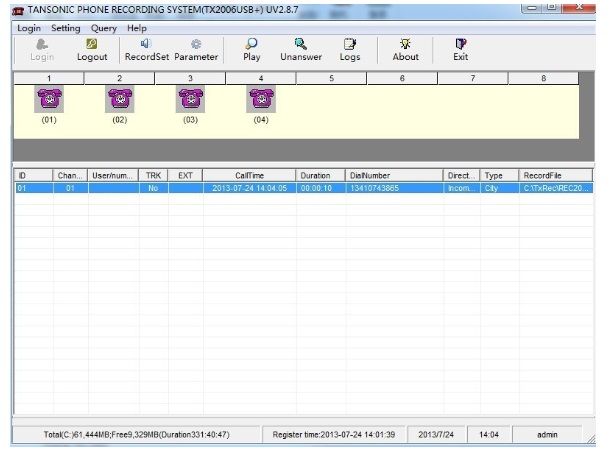Open the Unanswer calls tool
The width and height of the screenshot is (611, 454).
tap(301, 50)
